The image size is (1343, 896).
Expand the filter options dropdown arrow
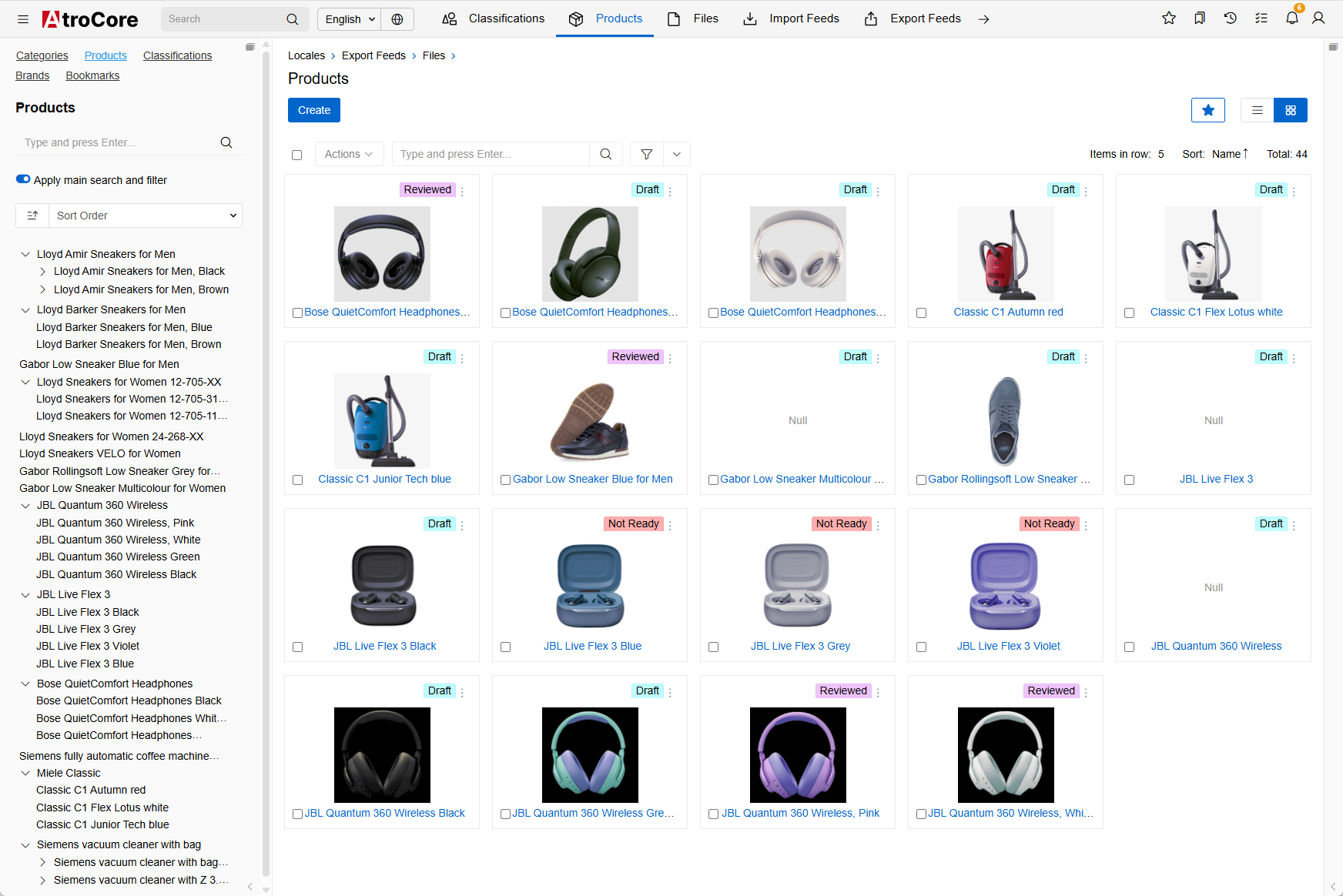click(x=677, y=154)
